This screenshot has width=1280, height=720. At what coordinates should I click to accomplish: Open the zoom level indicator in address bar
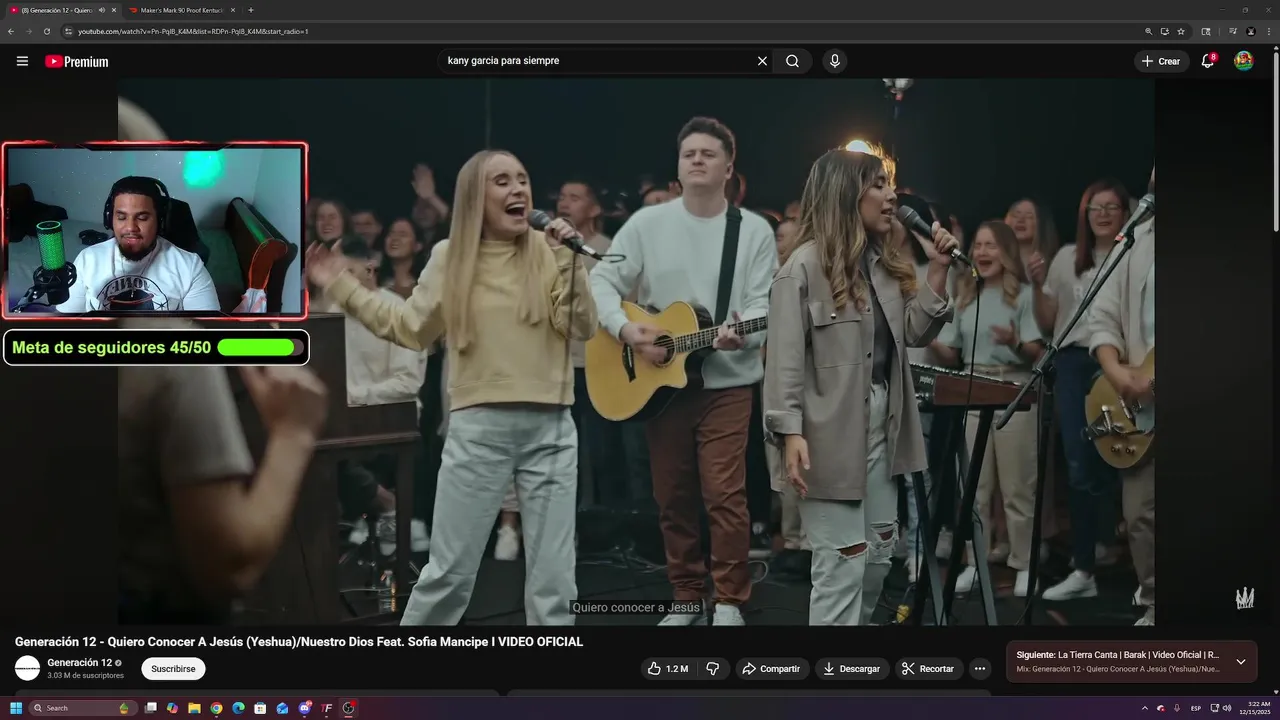[1148, 31]
